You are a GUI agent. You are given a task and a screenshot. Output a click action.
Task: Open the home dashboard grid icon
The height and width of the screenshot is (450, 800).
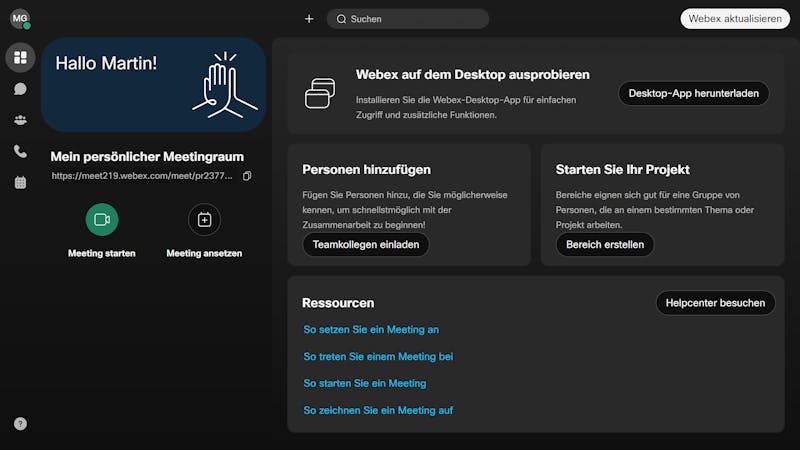[x=20, y=57]
